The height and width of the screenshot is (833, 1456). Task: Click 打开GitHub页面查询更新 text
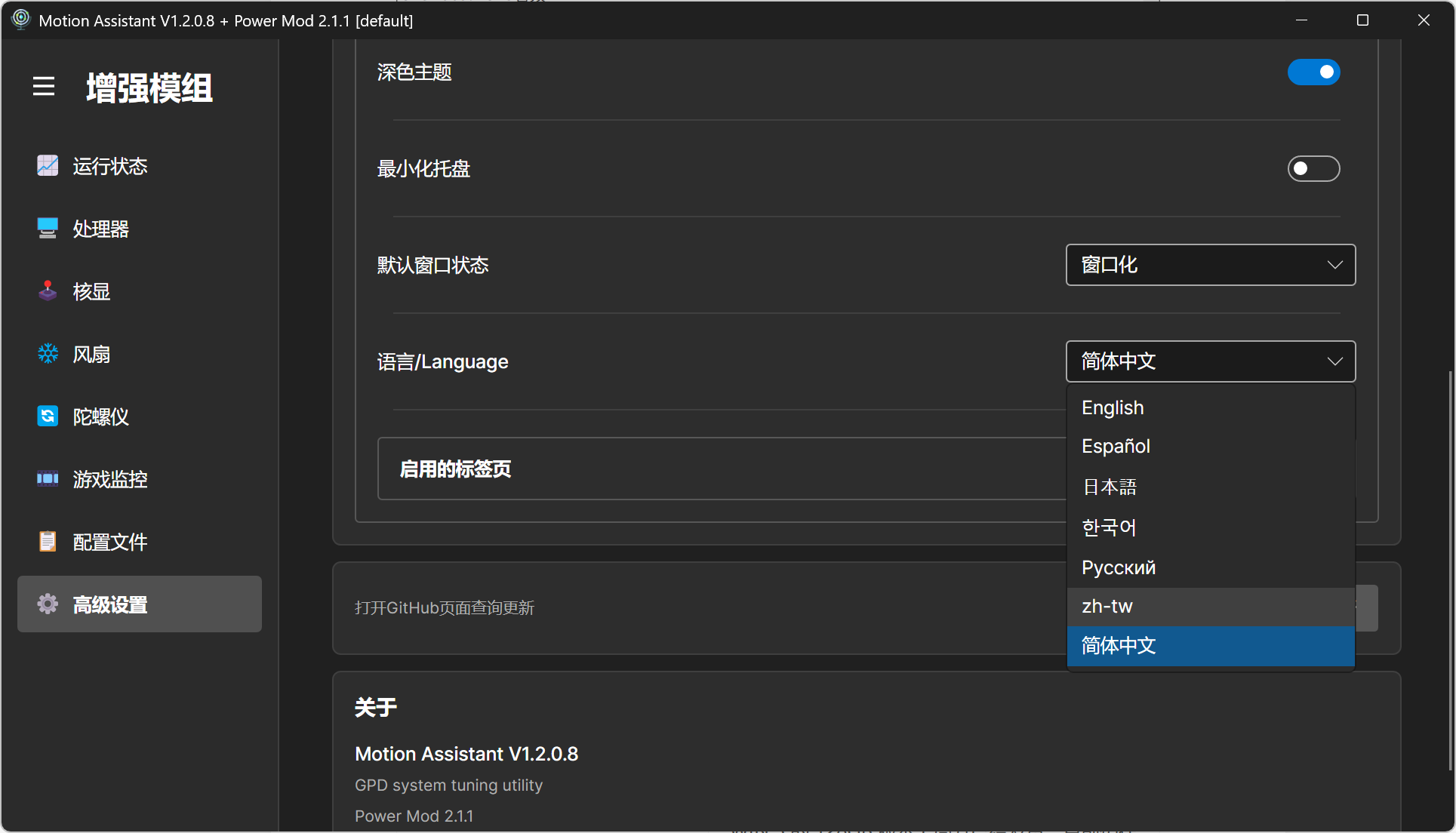click(x=445, y=608)
